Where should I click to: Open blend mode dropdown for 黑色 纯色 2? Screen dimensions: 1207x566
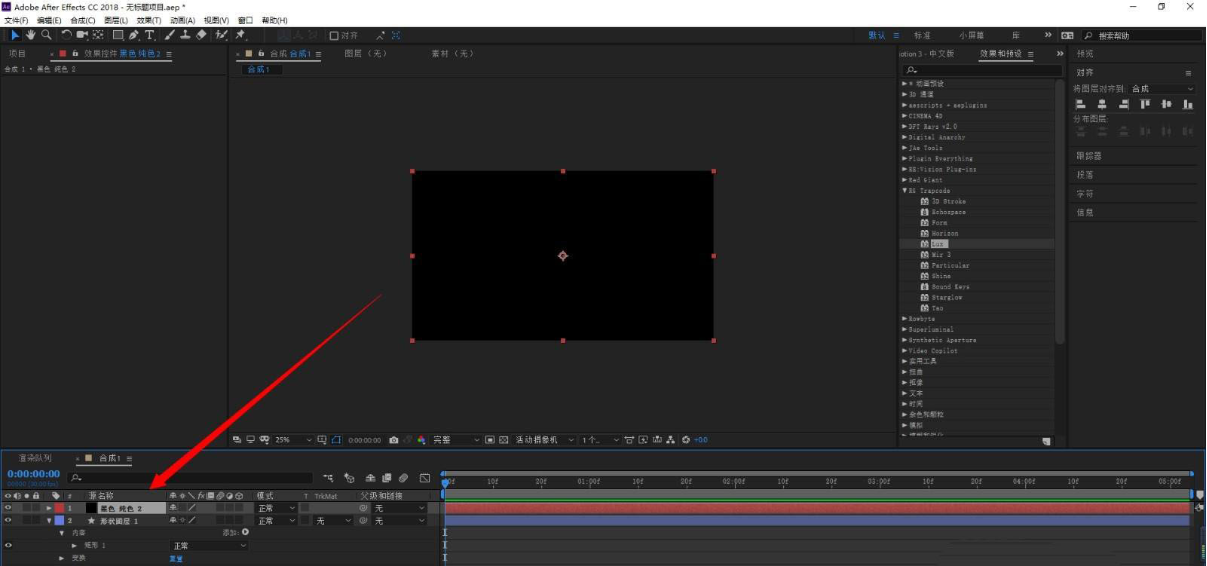click(x=276, y=508)
